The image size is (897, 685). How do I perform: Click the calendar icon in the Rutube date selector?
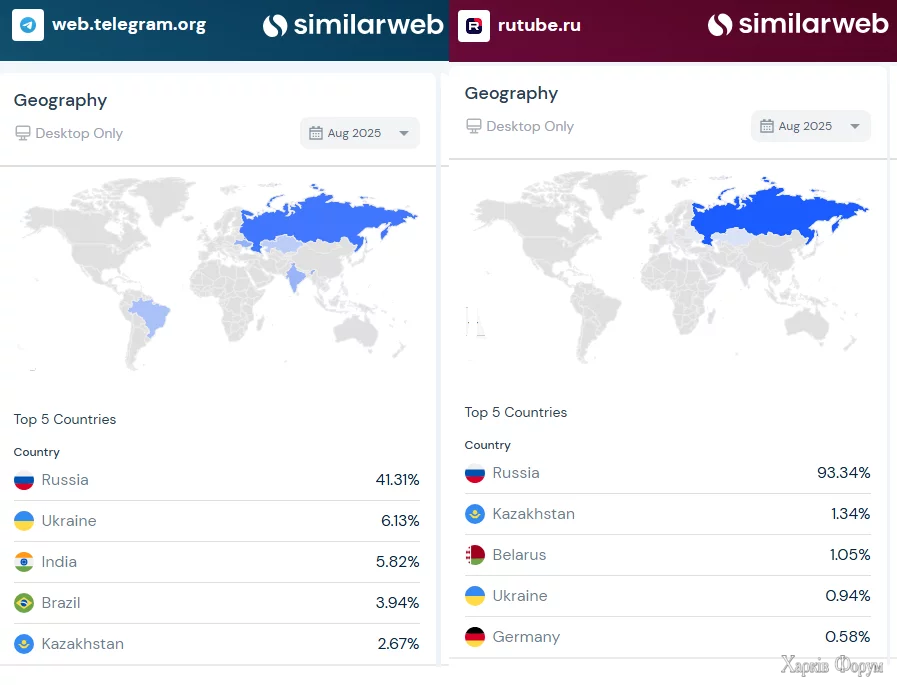[767, 126]
